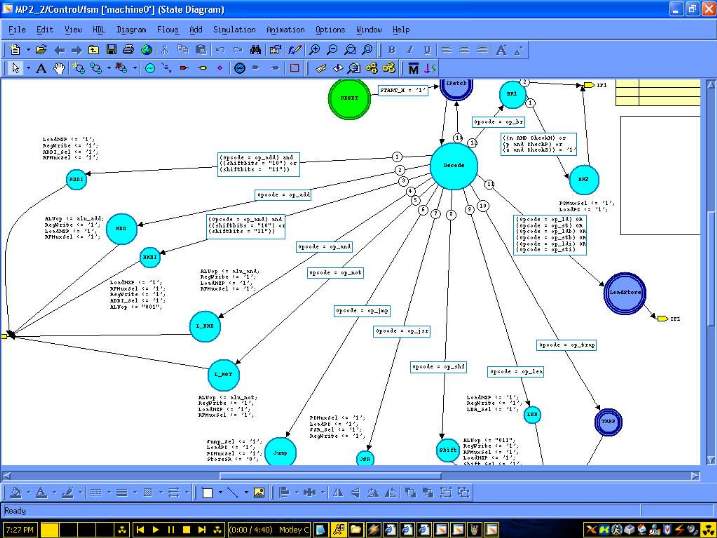The image size is (717, 538).
Task: Open the shape rectangle dropdown arrow
Action: (x=220, y=492)
